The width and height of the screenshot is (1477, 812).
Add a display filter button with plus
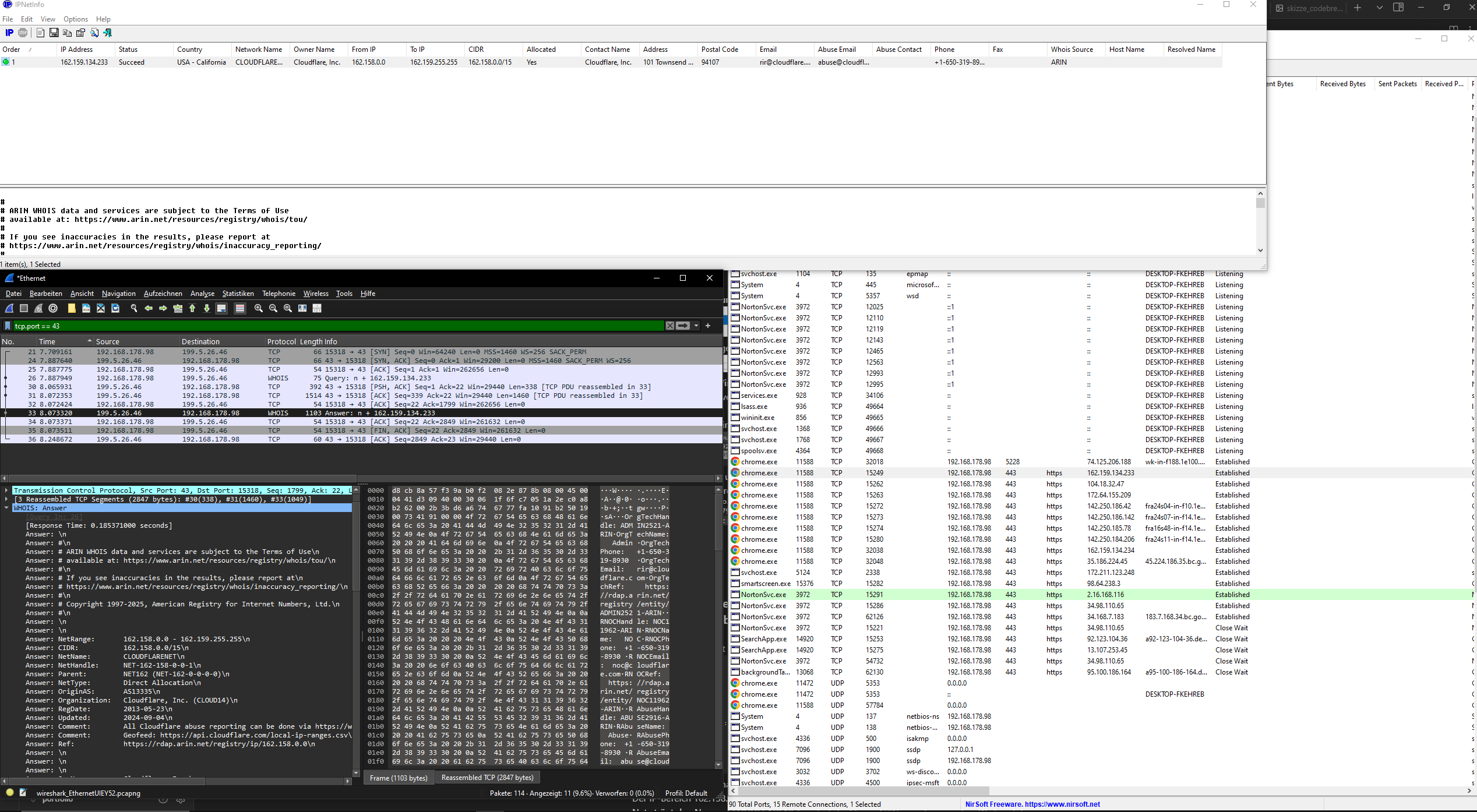(708, 326)
